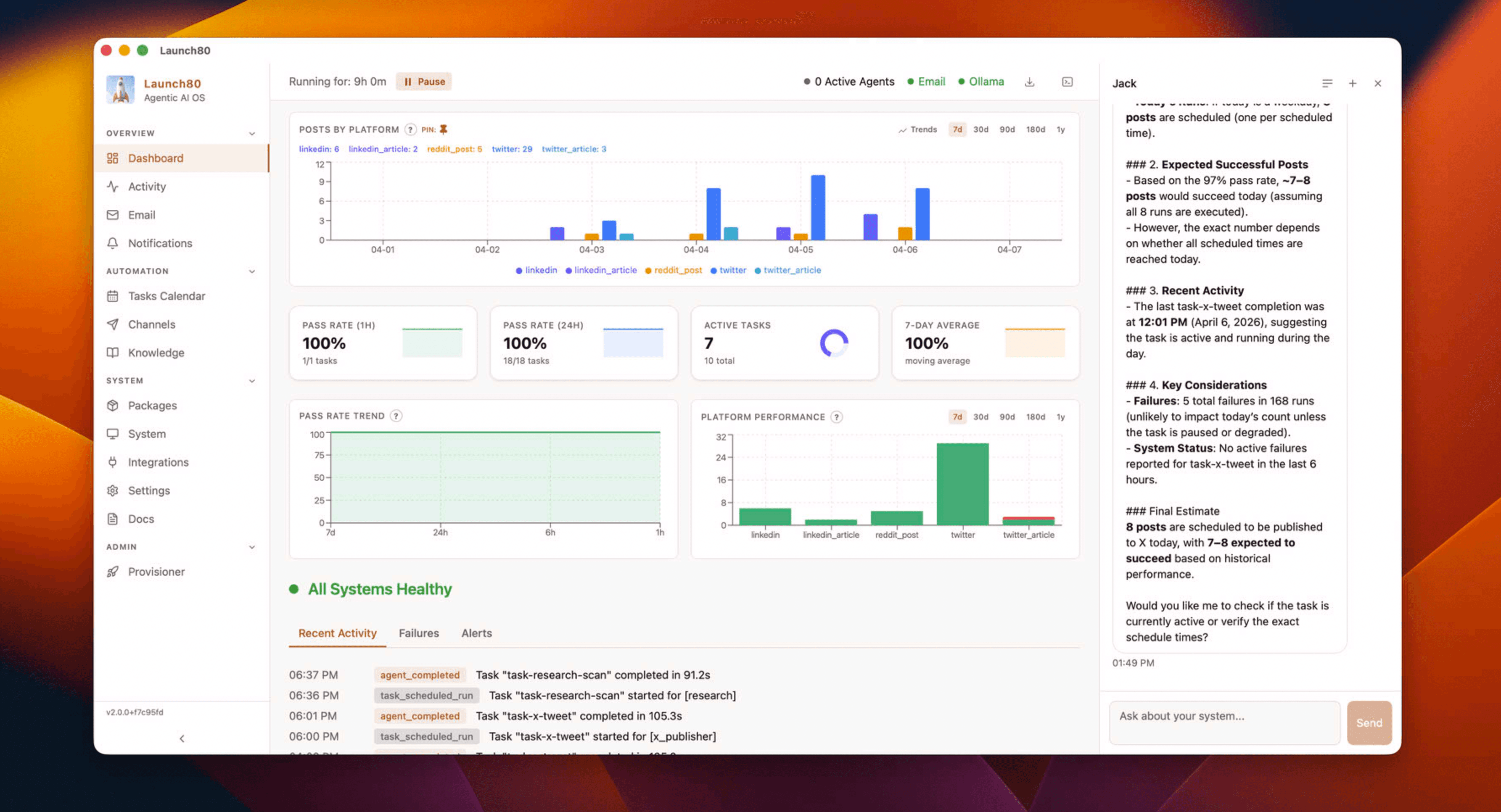This screenshot has width=1501, height=812.
Task: Open the terminal icon next to download
Action: [1068, 82]
